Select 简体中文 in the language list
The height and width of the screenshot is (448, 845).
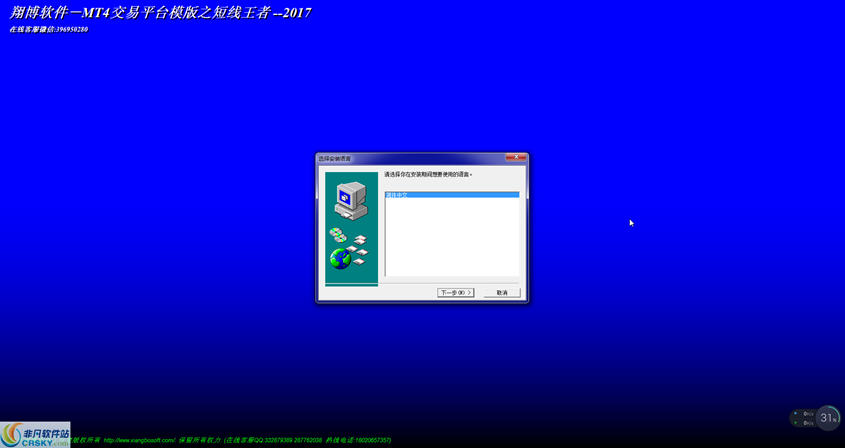(x=452, y=195)
